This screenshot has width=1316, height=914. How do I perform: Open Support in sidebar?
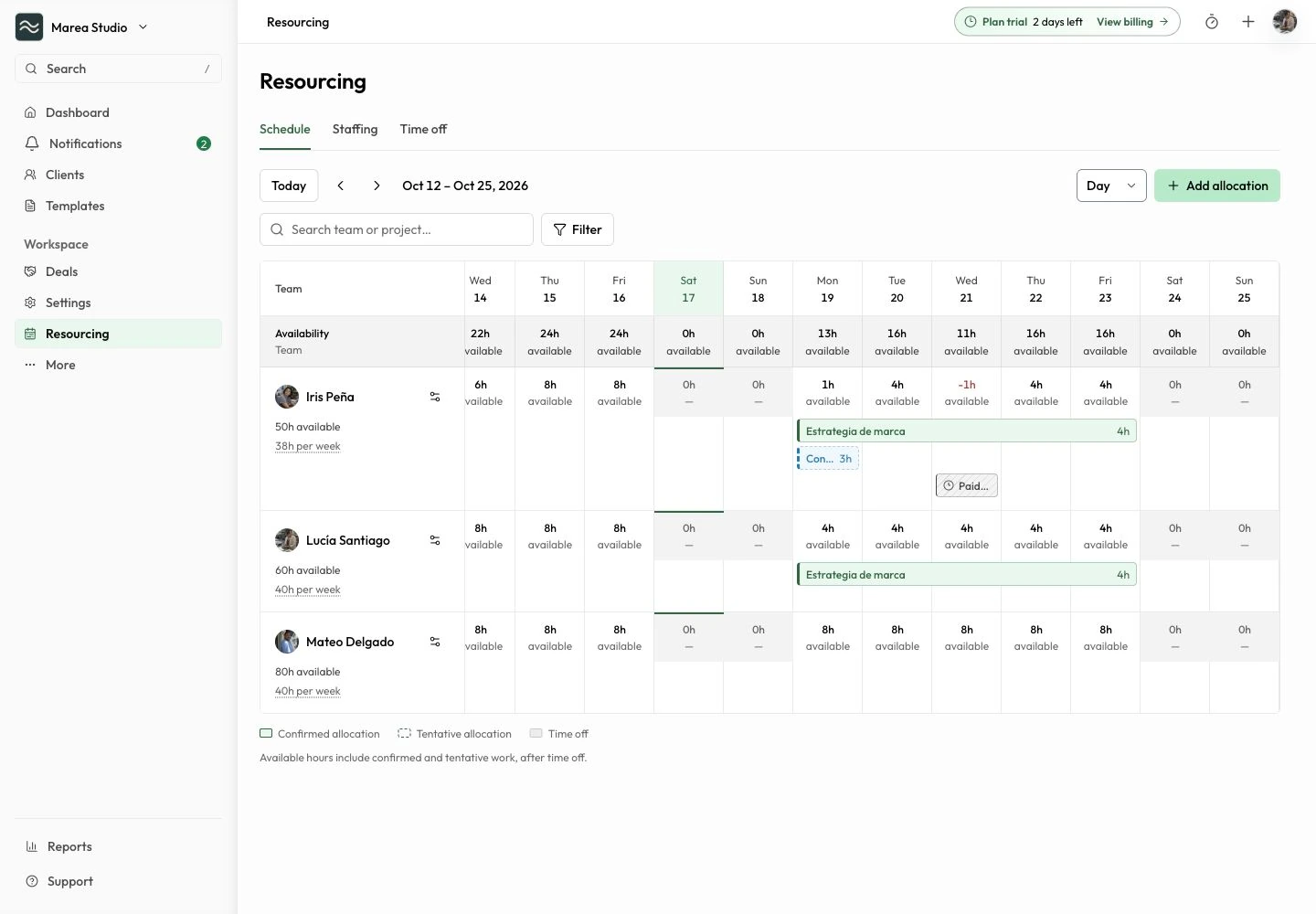click(118, 881)
